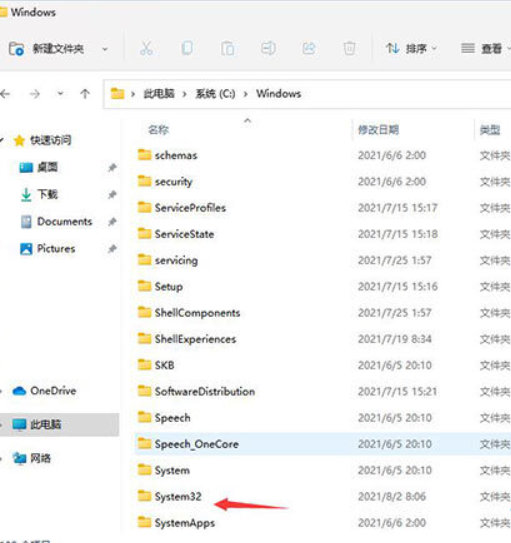
Task: Click the Delete trash icon
Action: click(x=349, y=48)
